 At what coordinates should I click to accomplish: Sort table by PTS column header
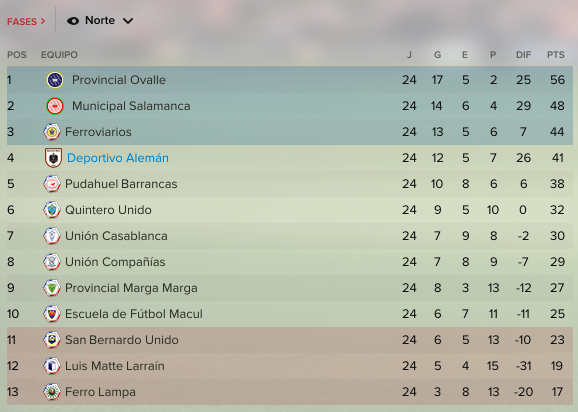click(556, 55)
